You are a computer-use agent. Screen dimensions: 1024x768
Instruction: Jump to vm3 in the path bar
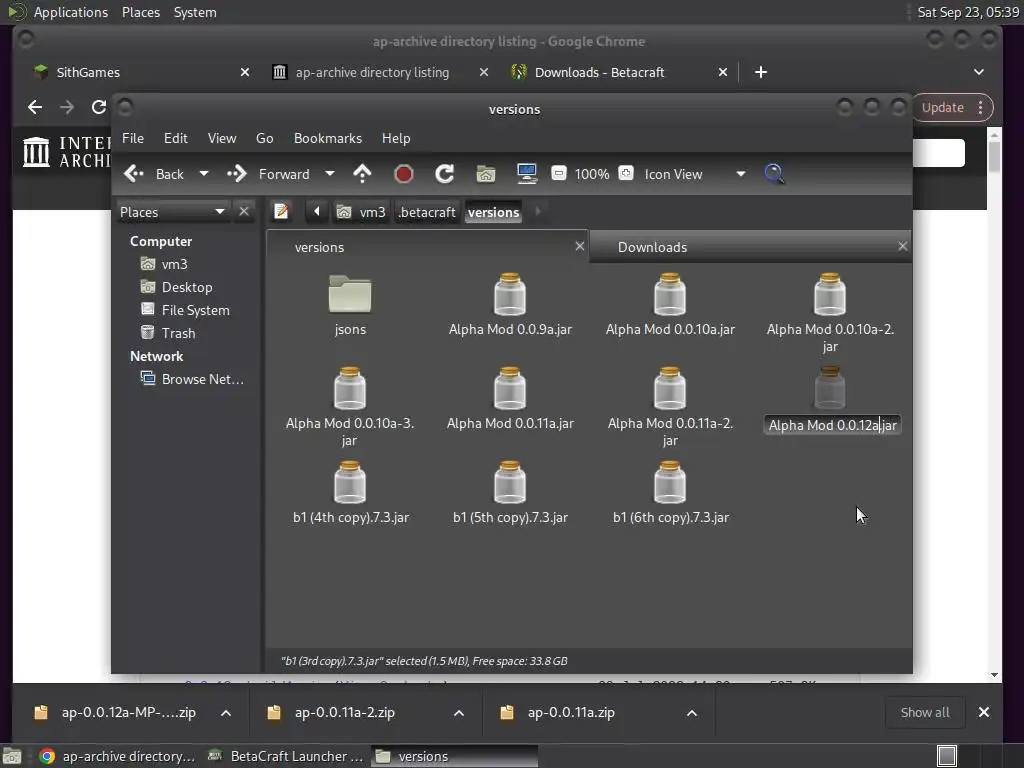(x=360, y=212)
